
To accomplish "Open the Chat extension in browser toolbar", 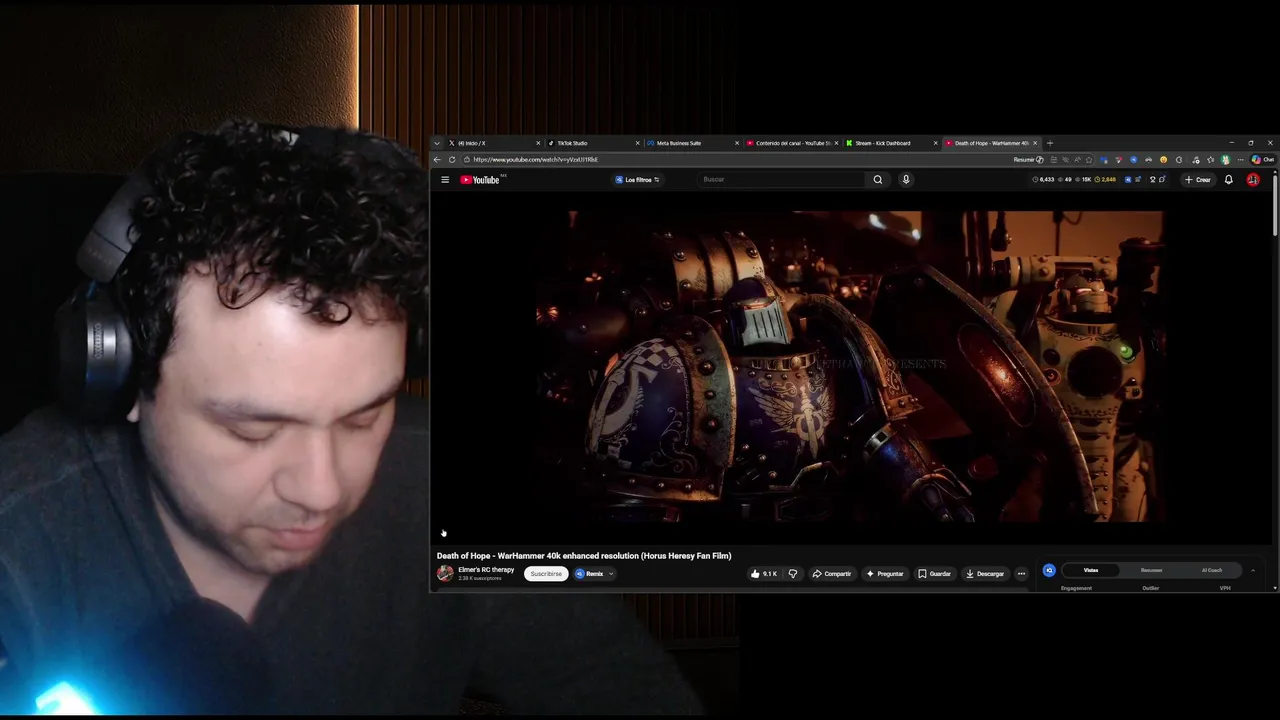I will (1263, 160).
